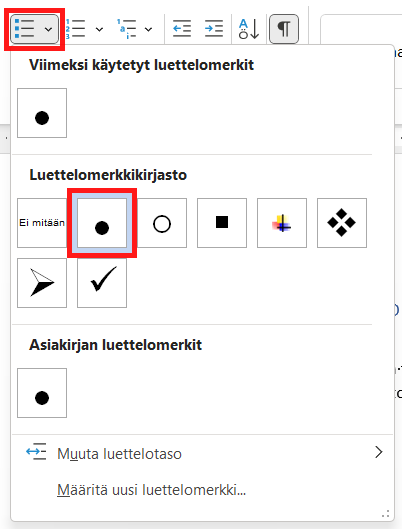Toggle the paragraph marks (¶) button
The image size is (402, 529).
pyautogui.click(x=284, y=29)
